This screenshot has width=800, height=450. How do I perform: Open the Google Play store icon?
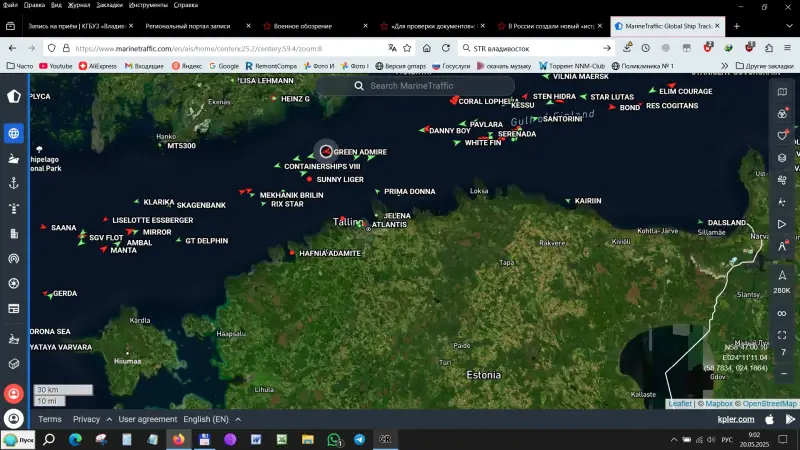tap(790, 419)
